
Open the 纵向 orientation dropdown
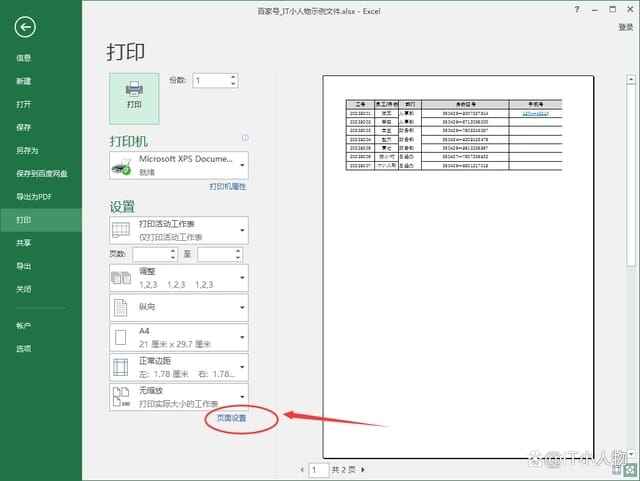(x=179, y=307)
